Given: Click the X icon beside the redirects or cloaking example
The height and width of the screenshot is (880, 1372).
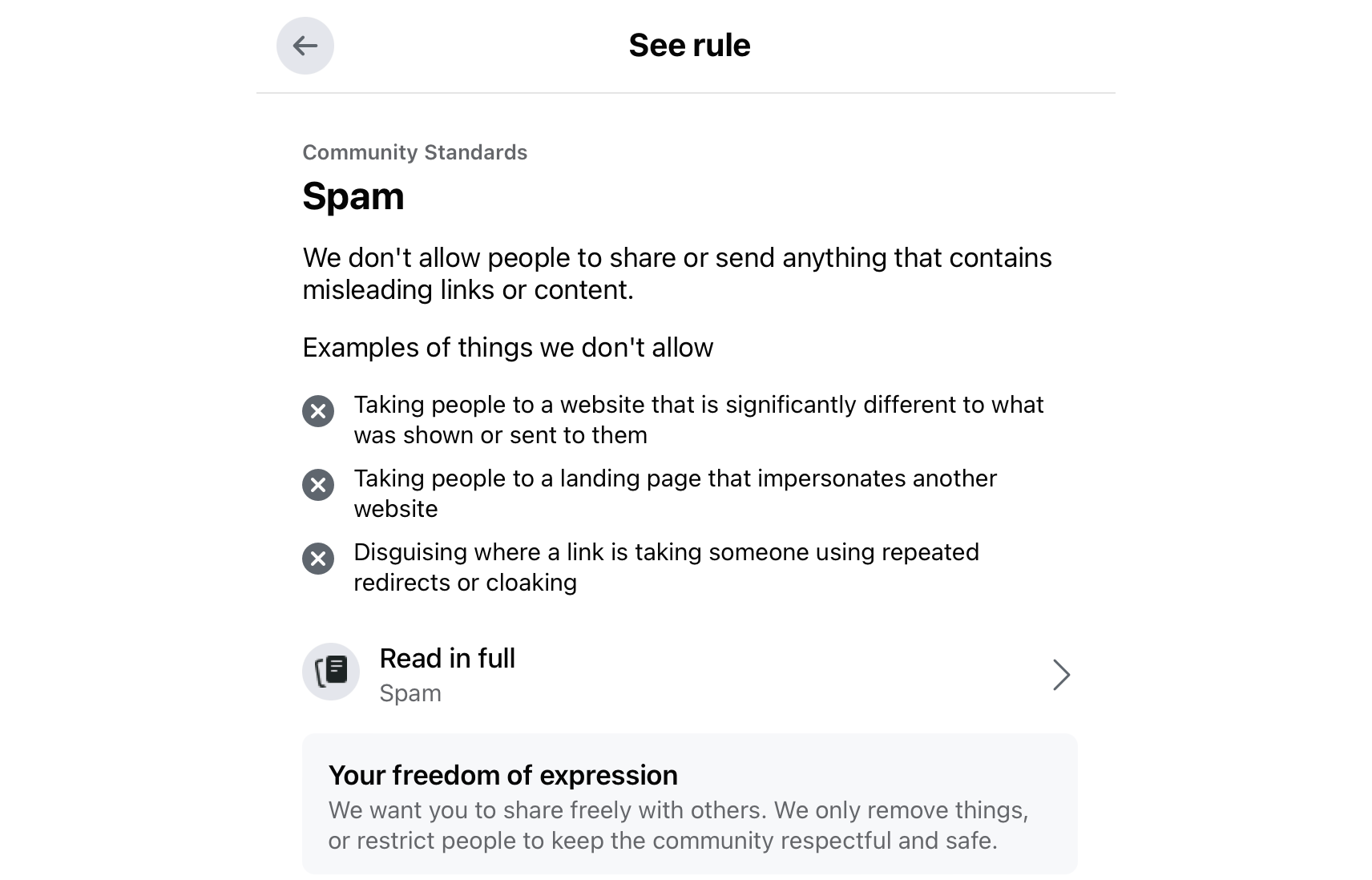Looking at the screenshot, I should click(318, 559).
